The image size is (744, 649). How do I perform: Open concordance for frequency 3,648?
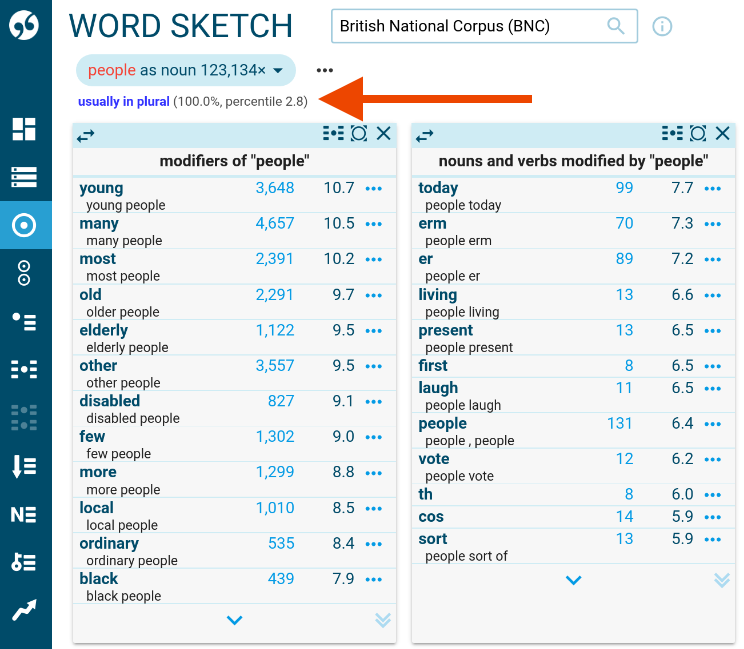(x=275, y=188)
